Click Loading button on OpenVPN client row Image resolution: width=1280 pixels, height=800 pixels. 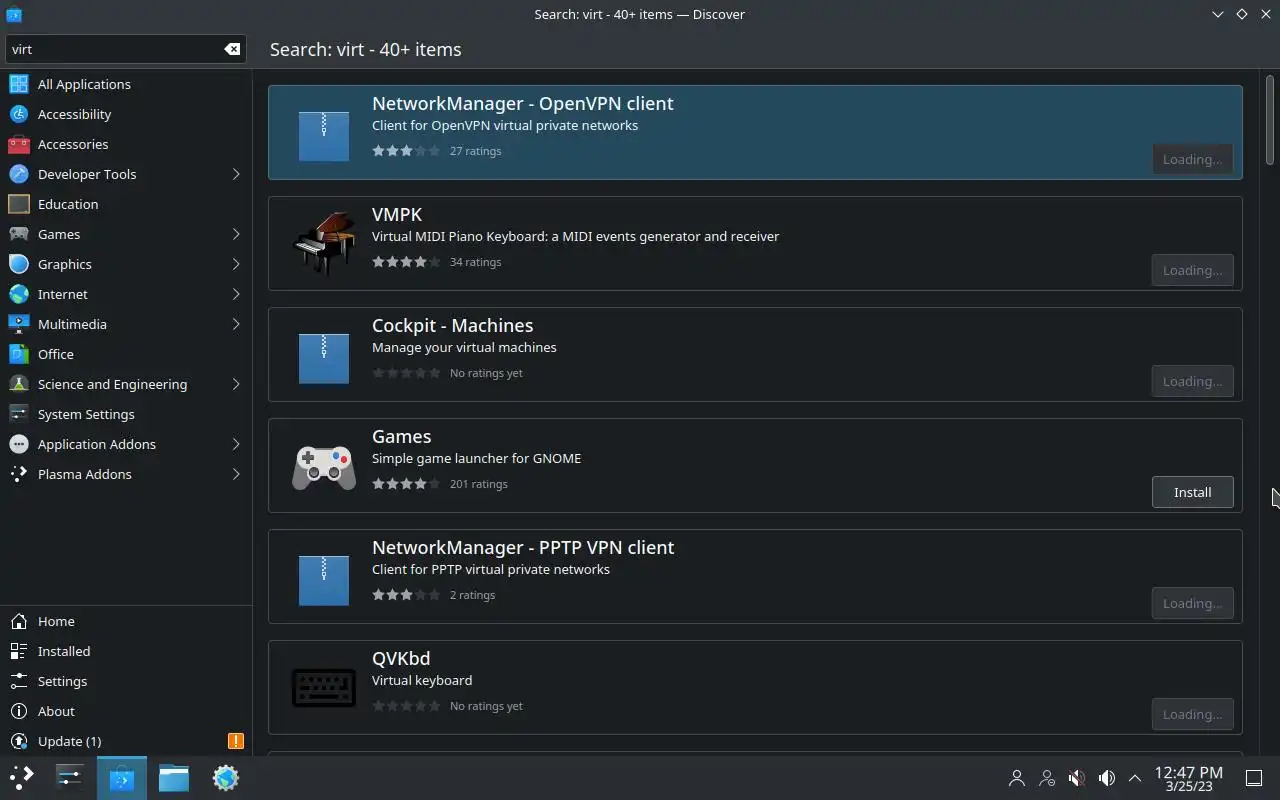pos(1192,159)
